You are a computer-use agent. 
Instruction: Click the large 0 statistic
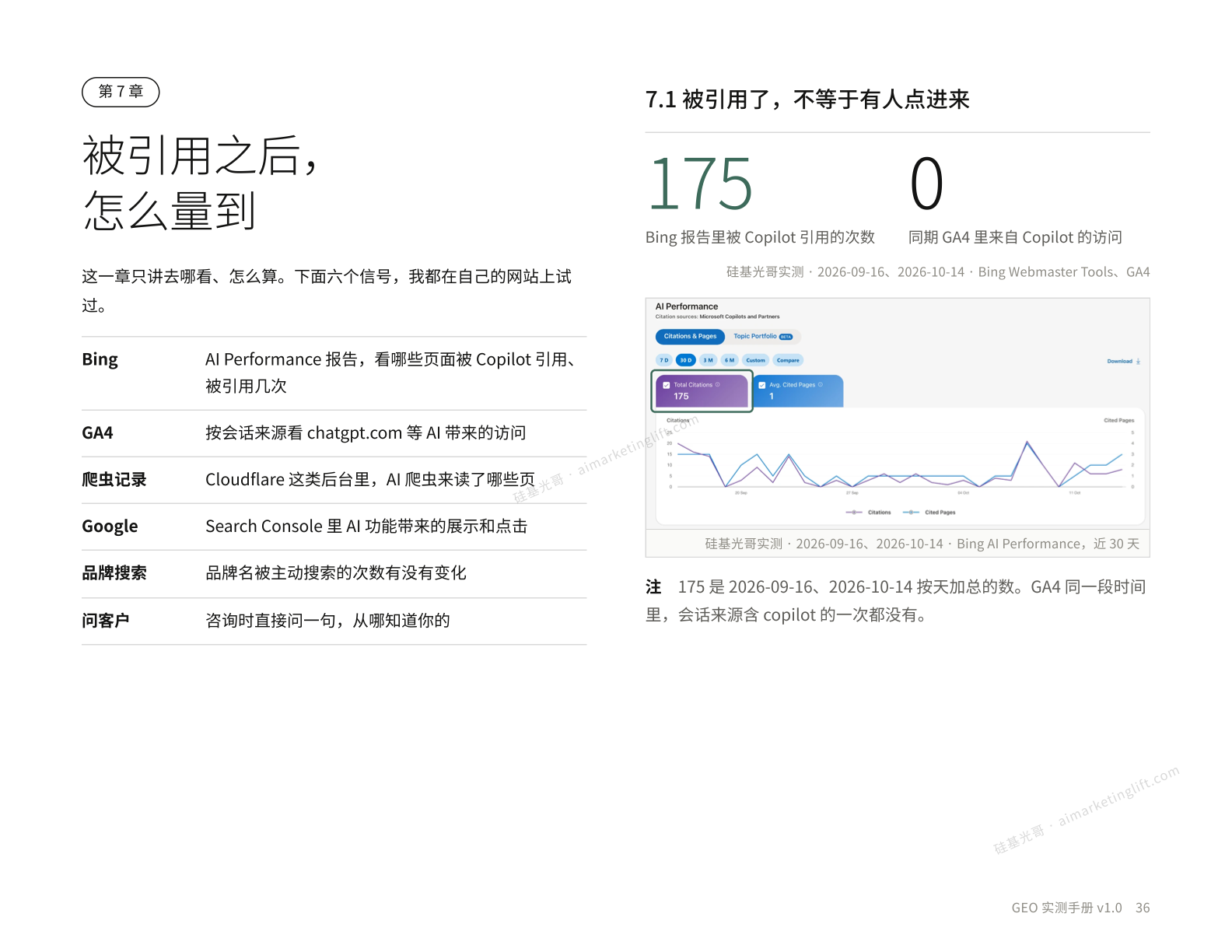926,184
